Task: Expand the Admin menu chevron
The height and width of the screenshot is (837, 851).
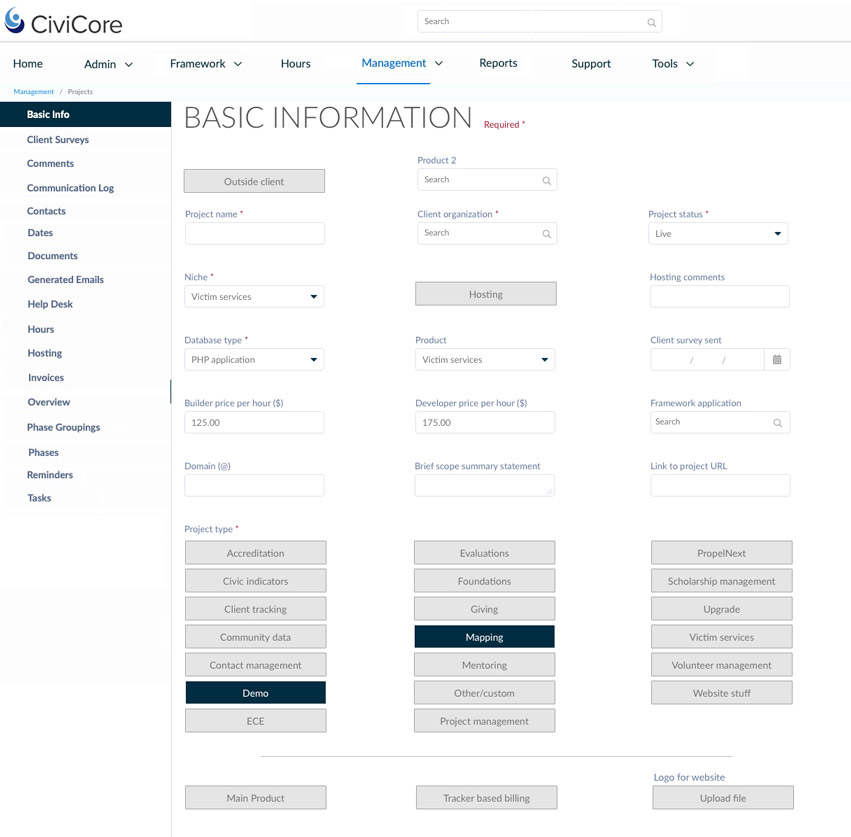Action: (x=128, y=65)
